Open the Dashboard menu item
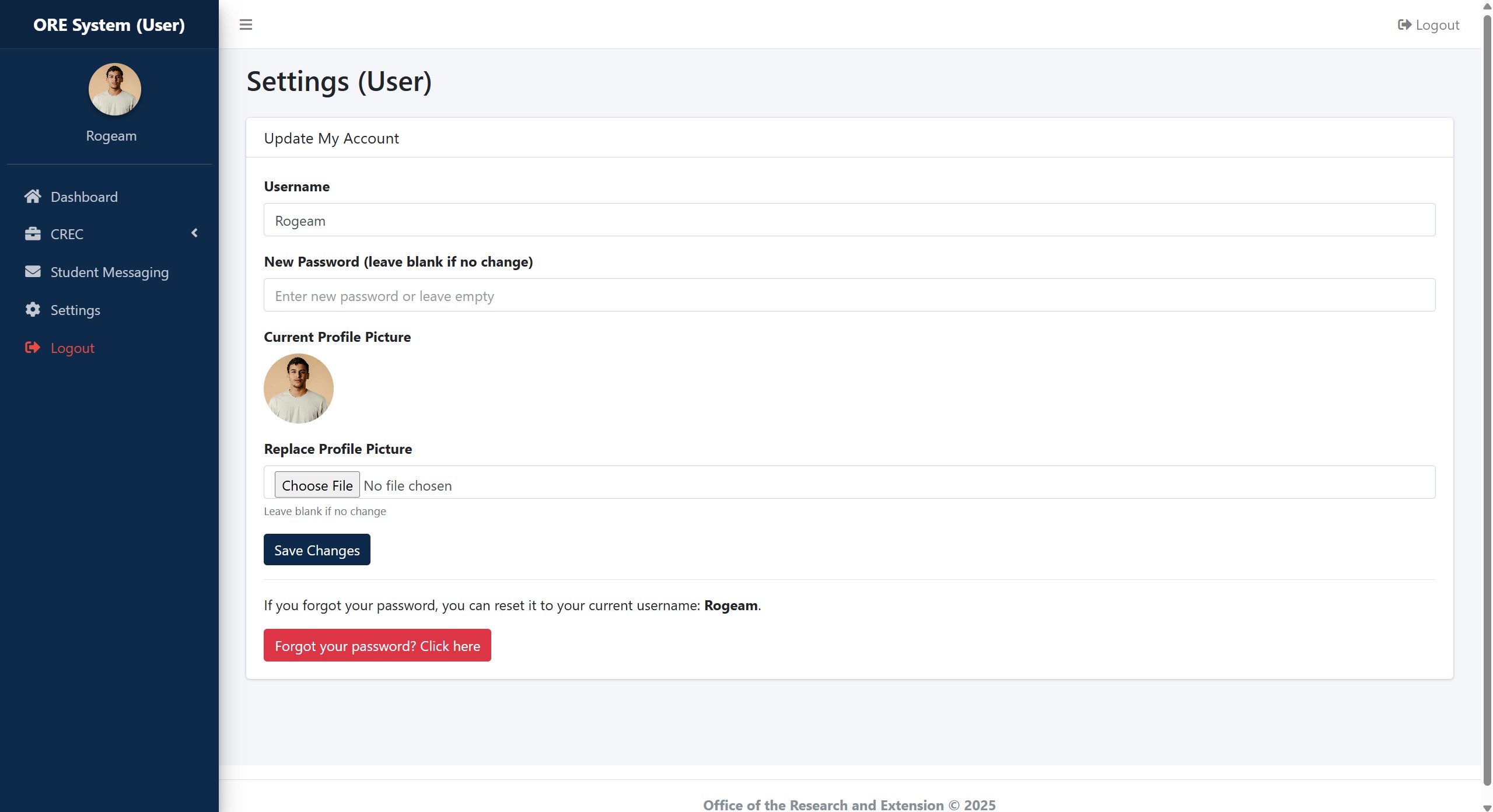 pos(84,197)
